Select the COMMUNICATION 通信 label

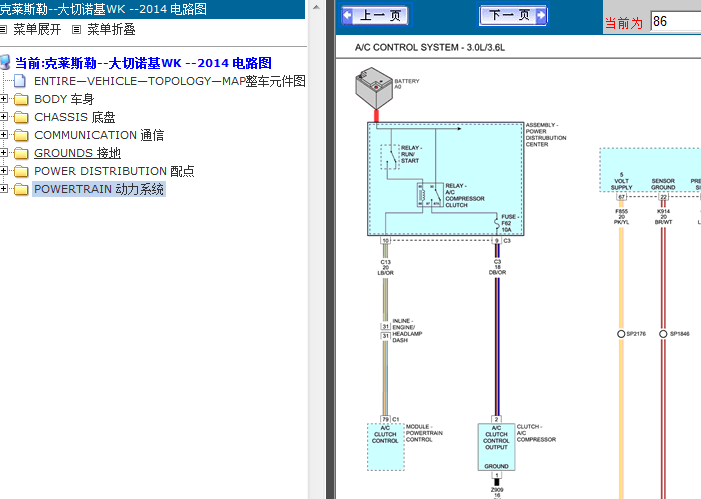pos(99,135)
